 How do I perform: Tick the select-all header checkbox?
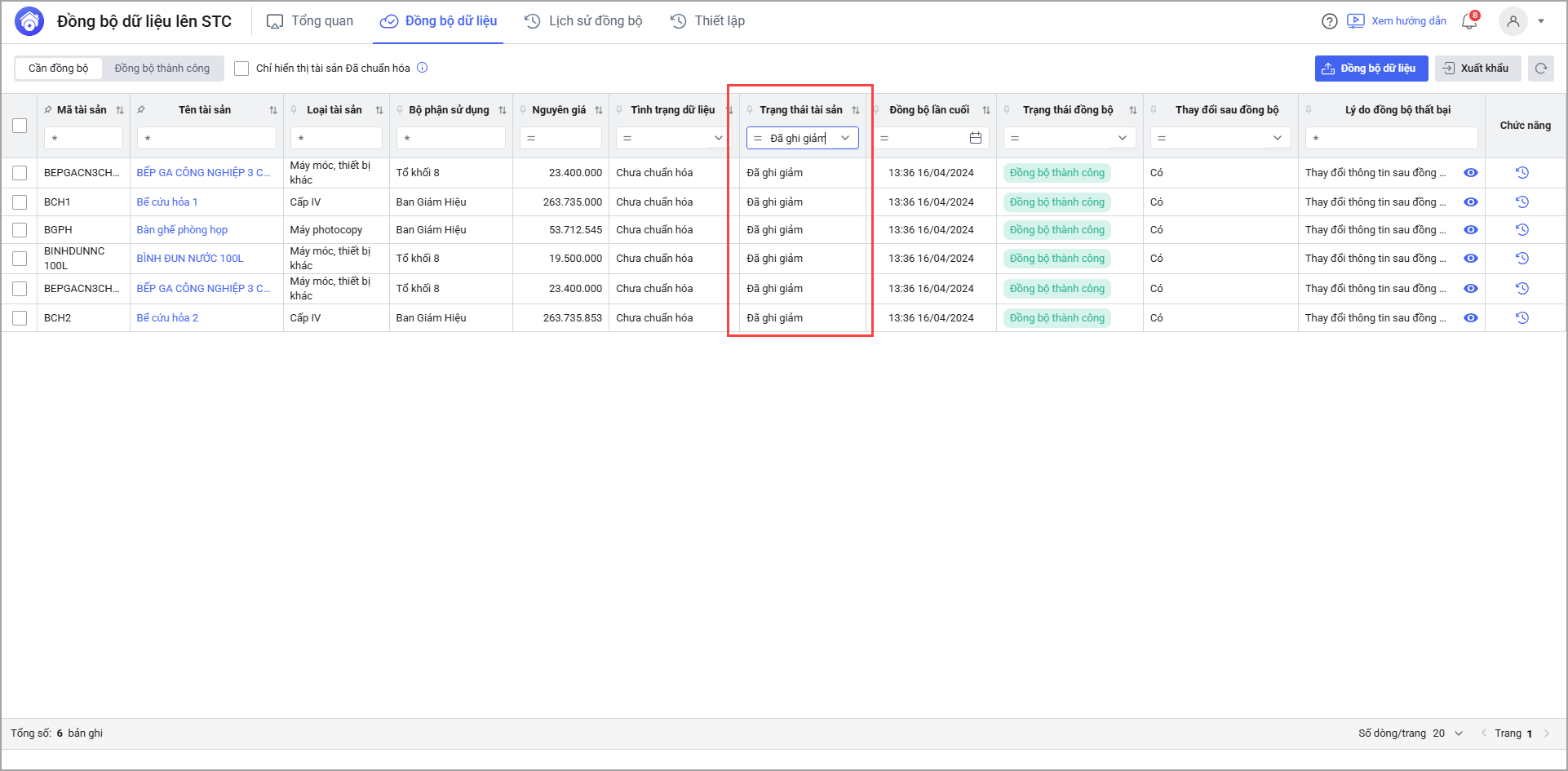point(20,126)
